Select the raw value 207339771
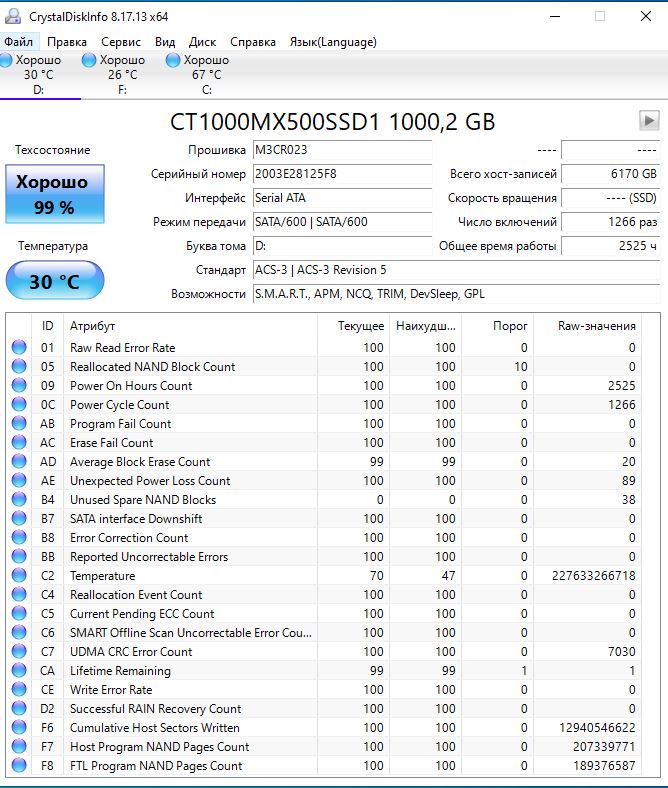This screenshot has width=668, height=788. 604,746
